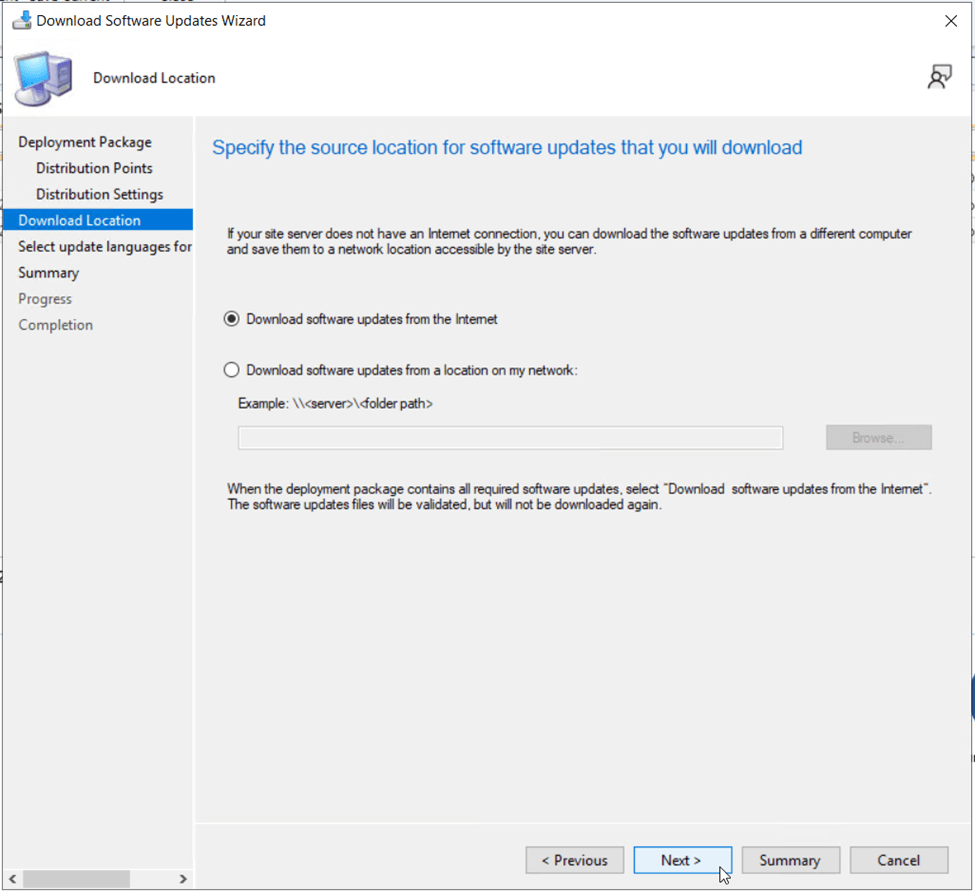The height and width of the screenshot is (892, 975).
Task: Go to the Deployment Package step
Action: coord(85,142)
